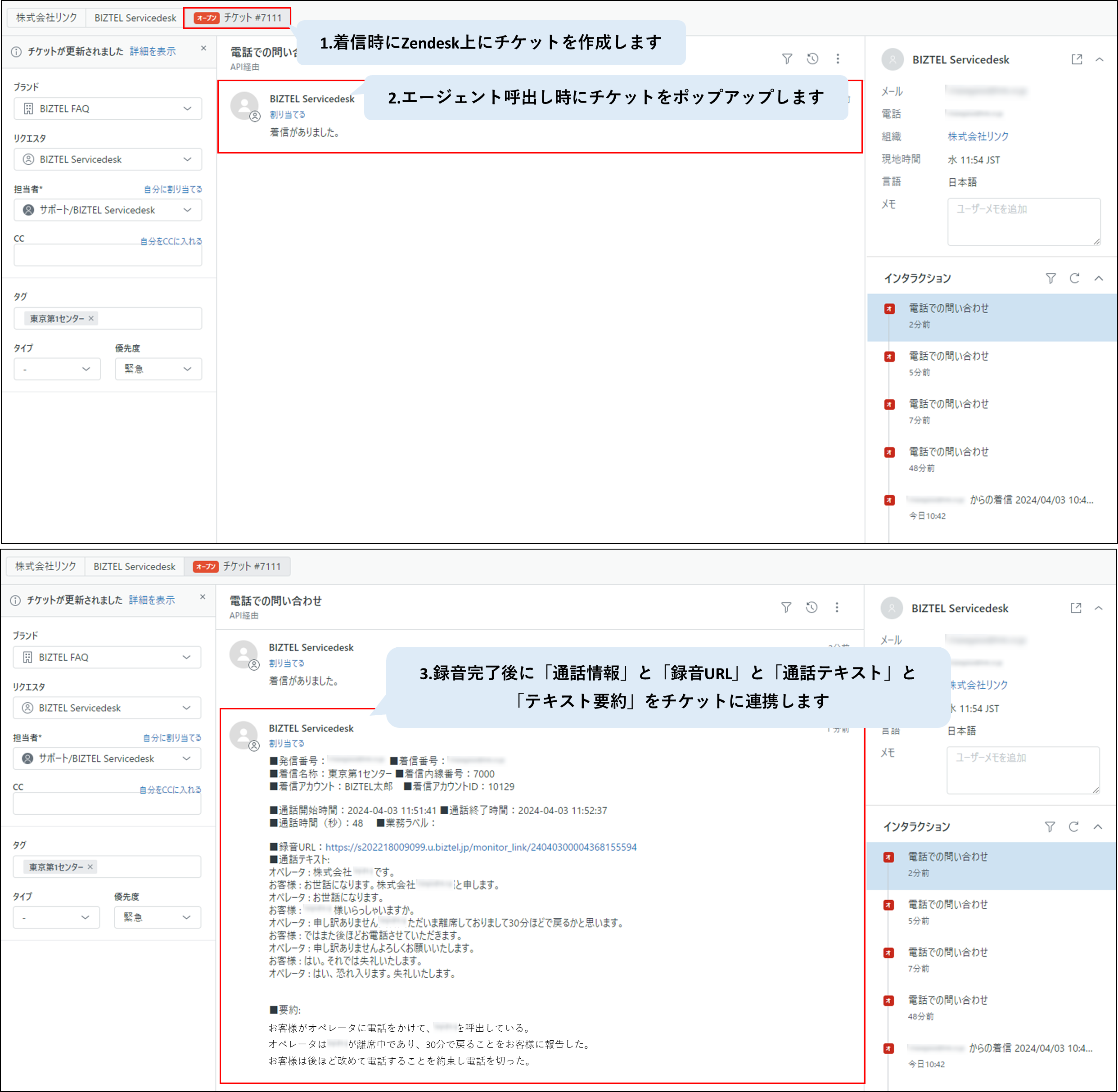Open the 担当者 dropdown in lower screenshot
The image size is (1118, 1092).
point(107,758)
